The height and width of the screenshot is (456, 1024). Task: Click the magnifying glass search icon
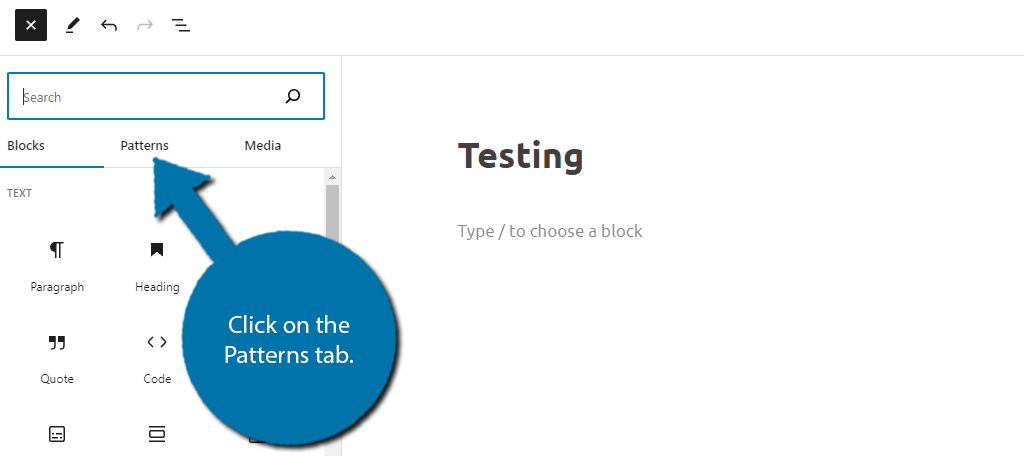(293, 97)
